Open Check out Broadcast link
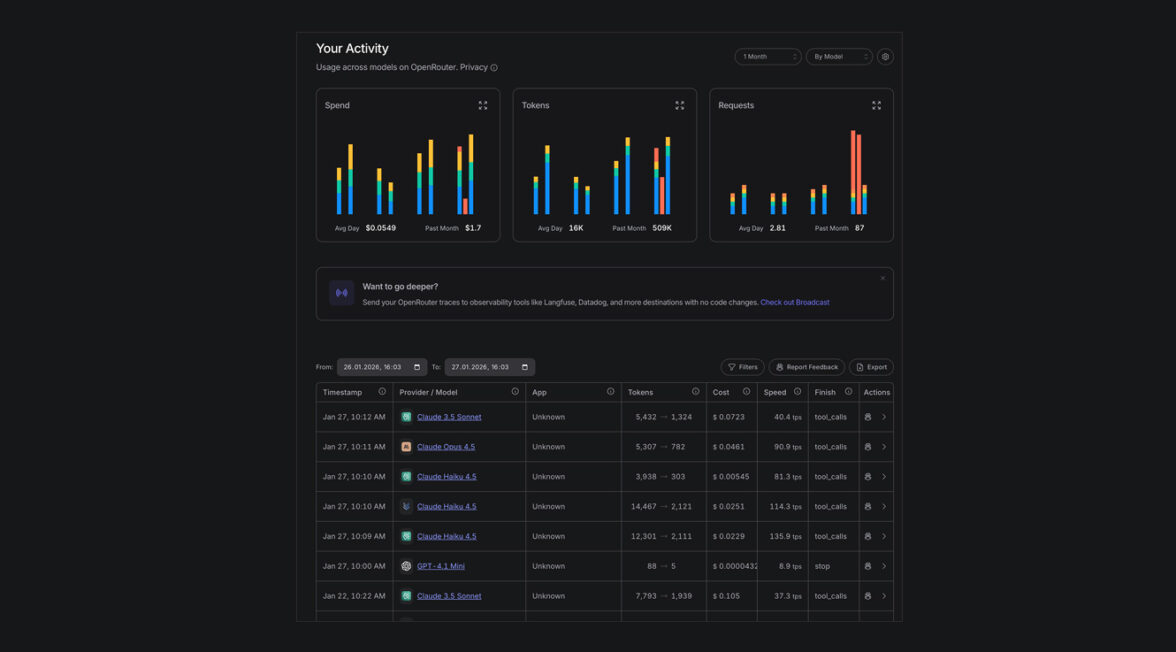This screenshot has height=652, width=1176. tap(794, 302)
